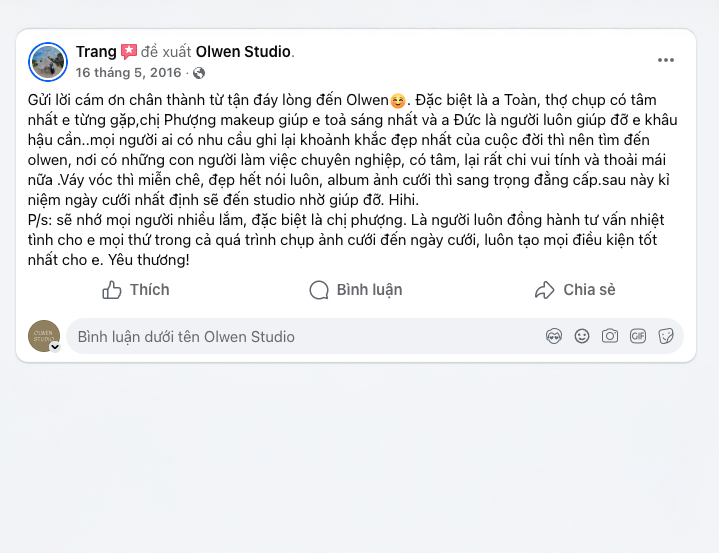Click the speech bubble comment icon
Screen dimensions: 719x553
pos(319,290)
